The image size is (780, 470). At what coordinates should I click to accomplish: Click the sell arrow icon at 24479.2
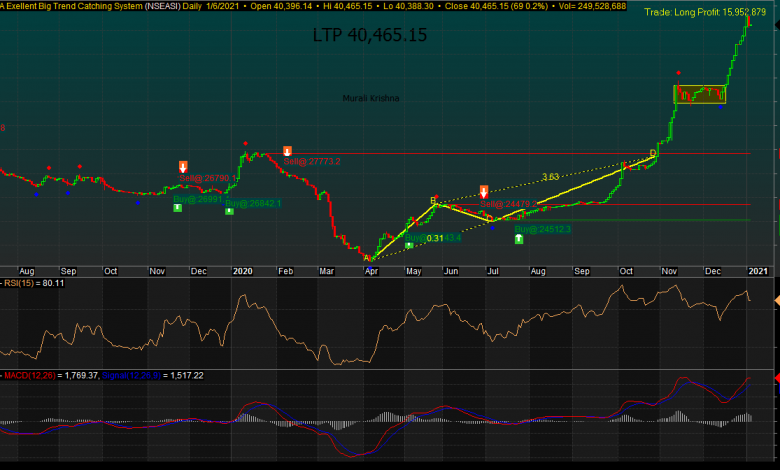point(484,191)
